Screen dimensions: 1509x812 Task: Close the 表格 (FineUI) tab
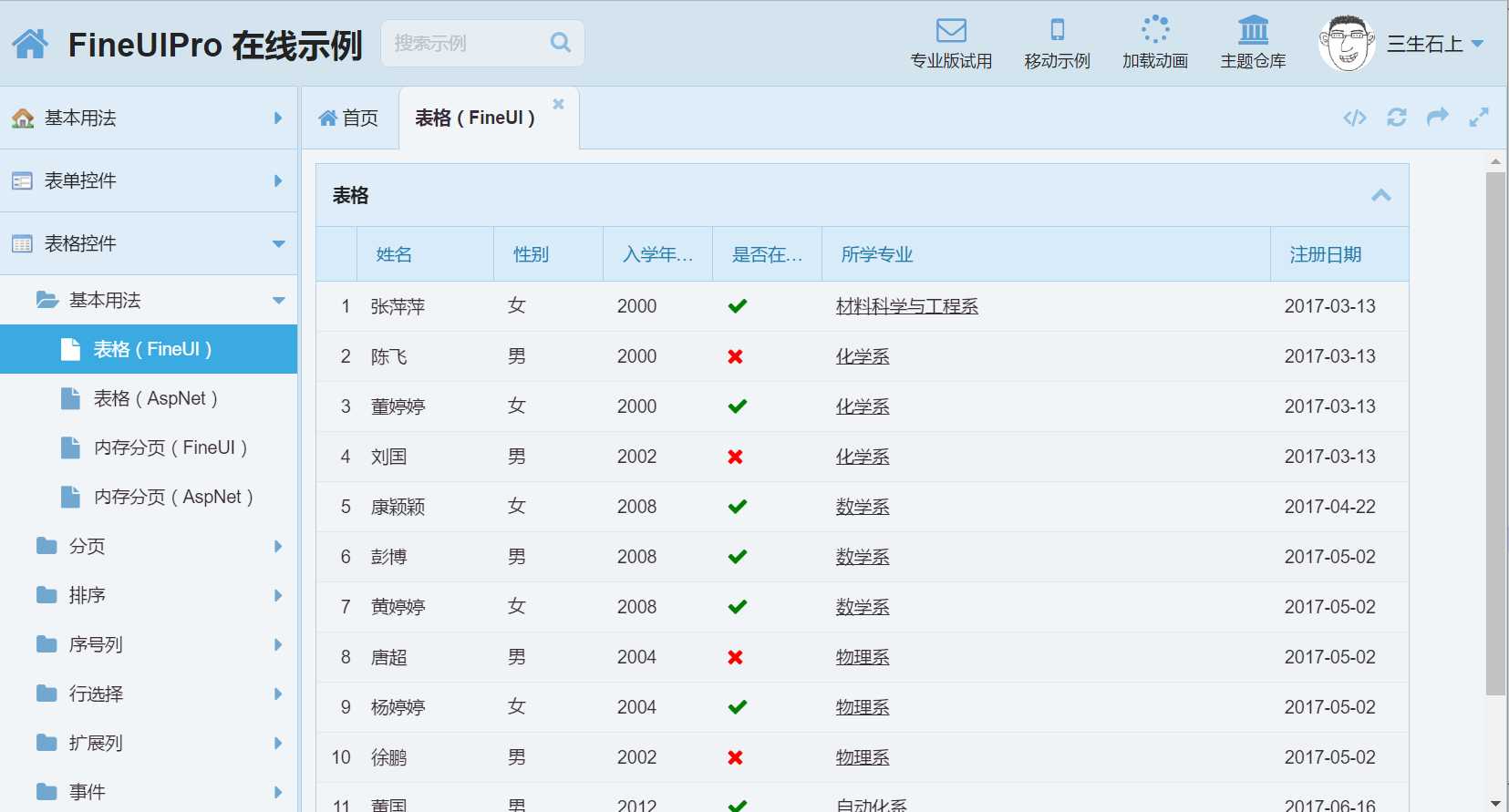click(558, 104)
